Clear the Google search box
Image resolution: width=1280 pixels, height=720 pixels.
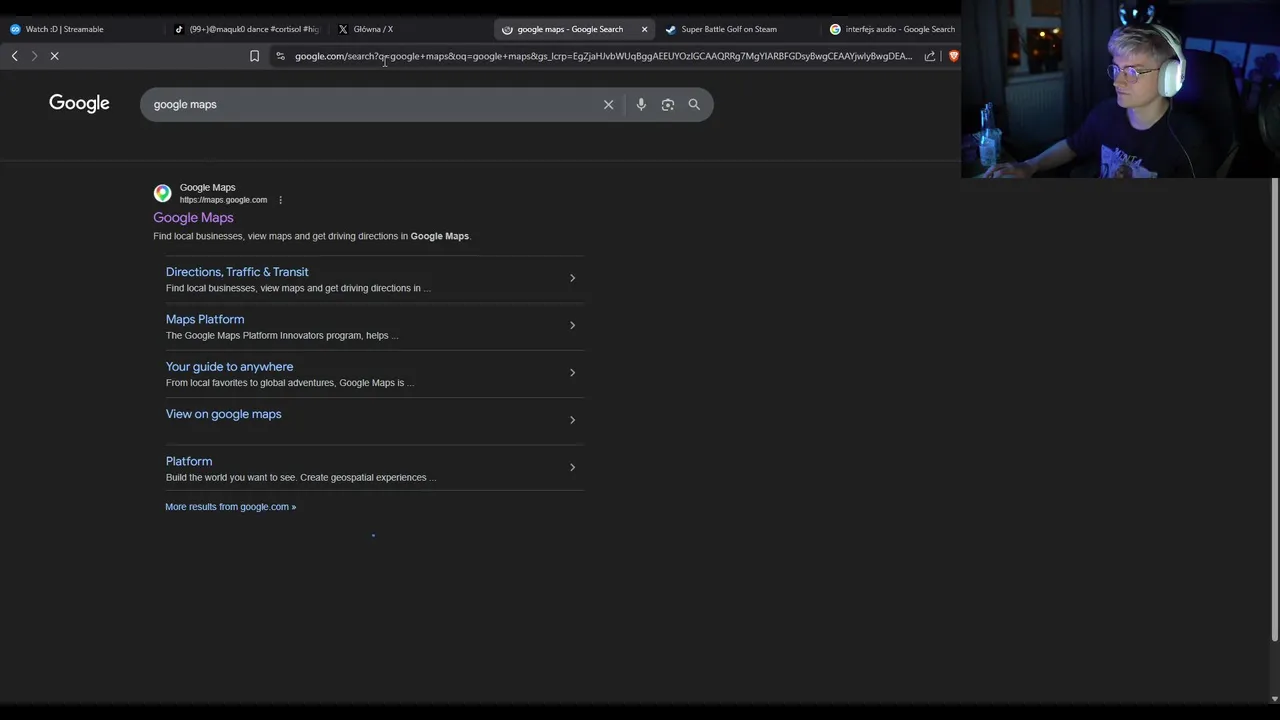pos(608,104)
